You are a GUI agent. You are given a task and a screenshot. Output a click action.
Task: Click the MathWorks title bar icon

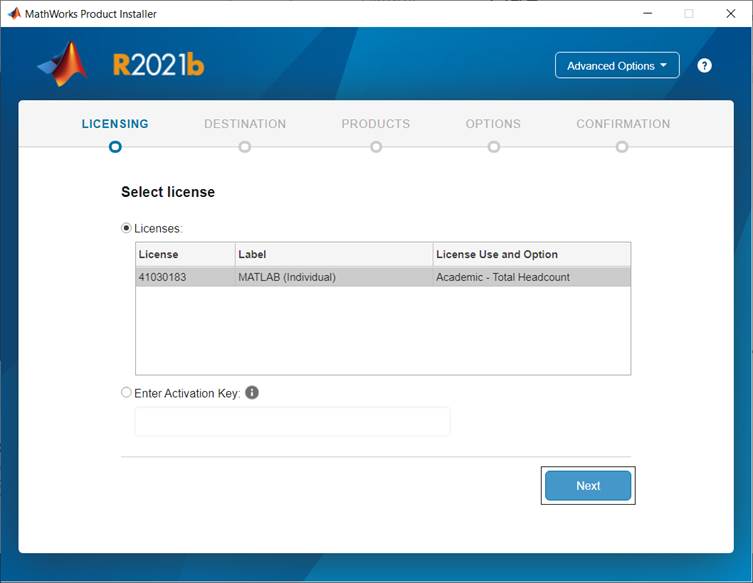tap(14, 13)
